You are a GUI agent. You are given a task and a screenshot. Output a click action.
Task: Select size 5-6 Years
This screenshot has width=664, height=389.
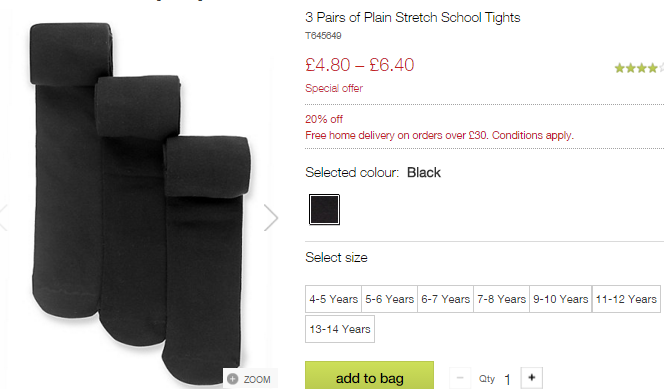pyautogui.click(x=389, y=299)
